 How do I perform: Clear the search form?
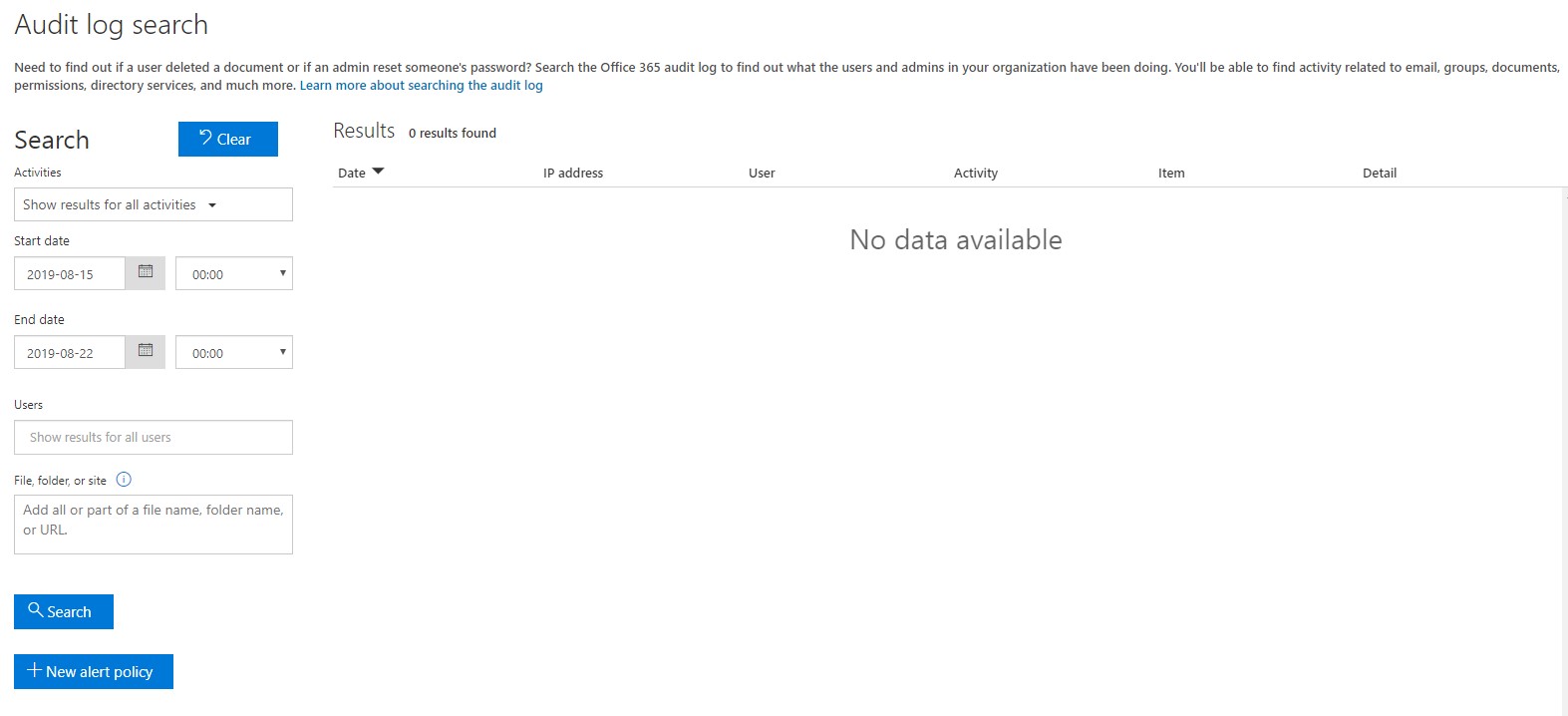tap(228, 139)
